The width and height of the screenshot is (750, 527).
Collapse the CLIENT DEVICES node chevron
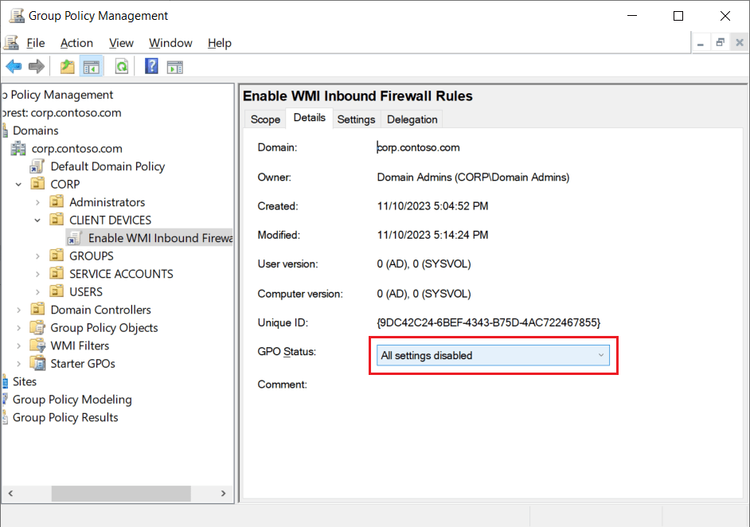pos(37,220)
